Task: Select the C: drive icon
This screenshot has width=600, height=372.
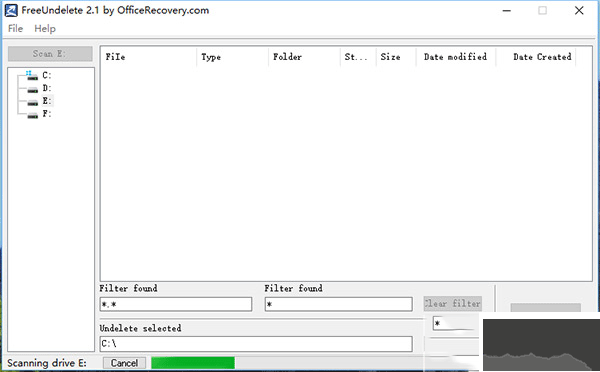Action: coord(32,75)
